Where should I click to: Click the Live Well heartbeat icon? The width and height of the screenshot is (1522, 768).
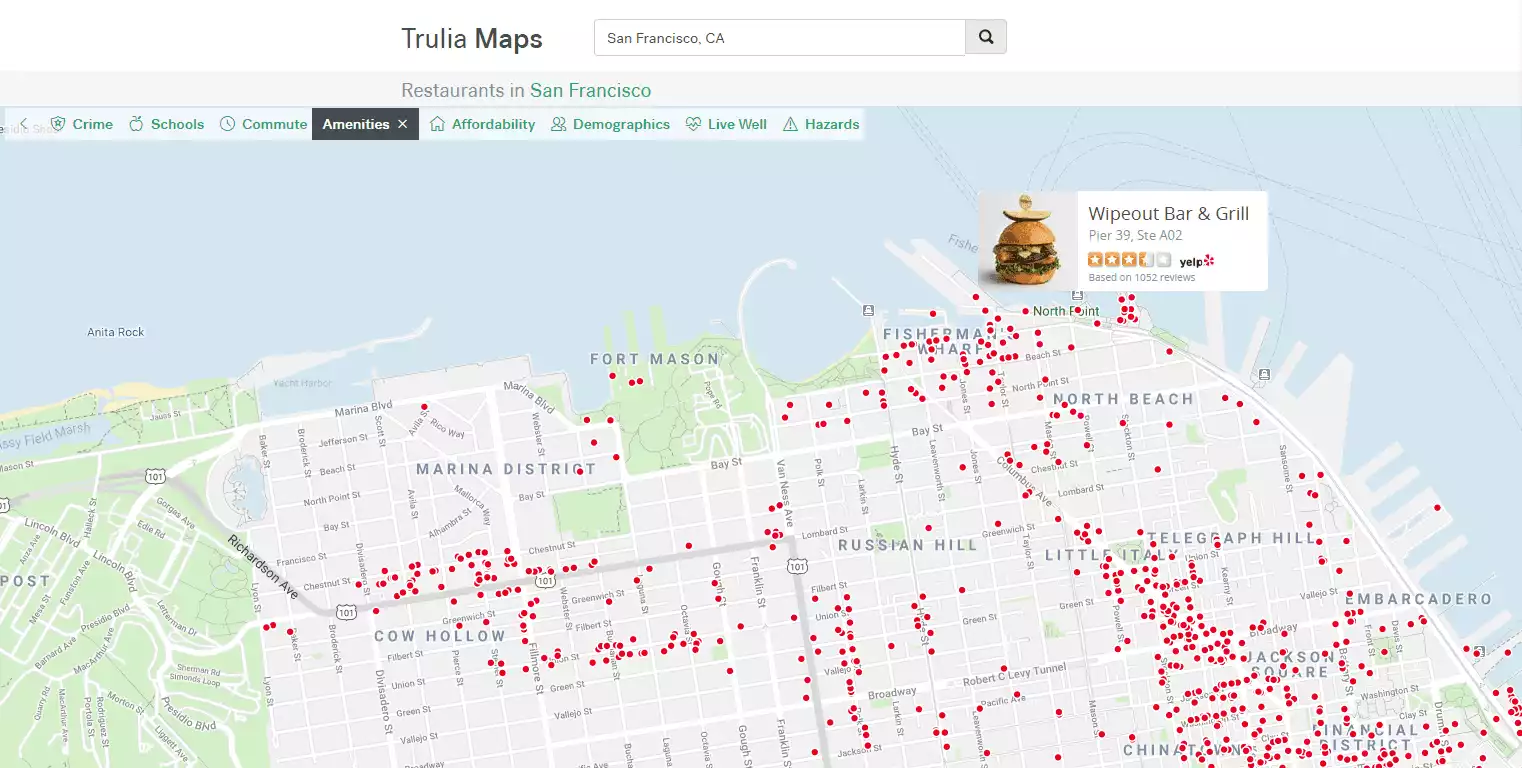[693, 124]
